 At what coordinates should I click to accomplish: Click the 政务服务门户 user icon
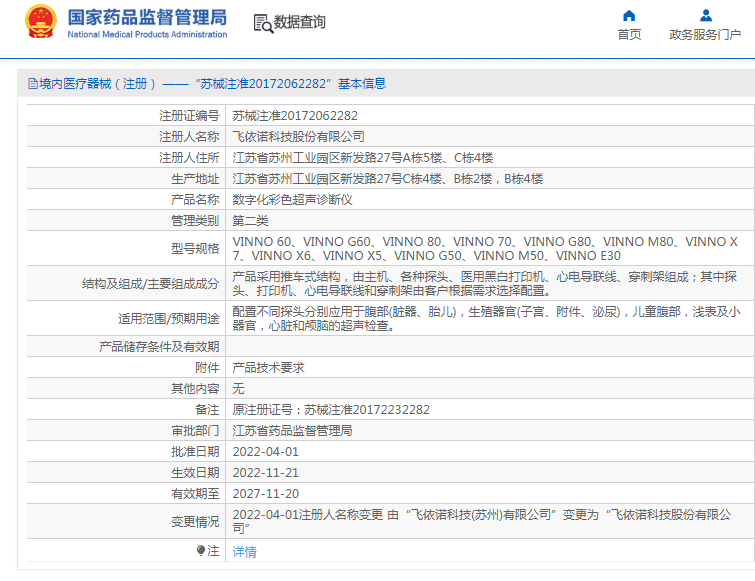[x=705, y=16]
